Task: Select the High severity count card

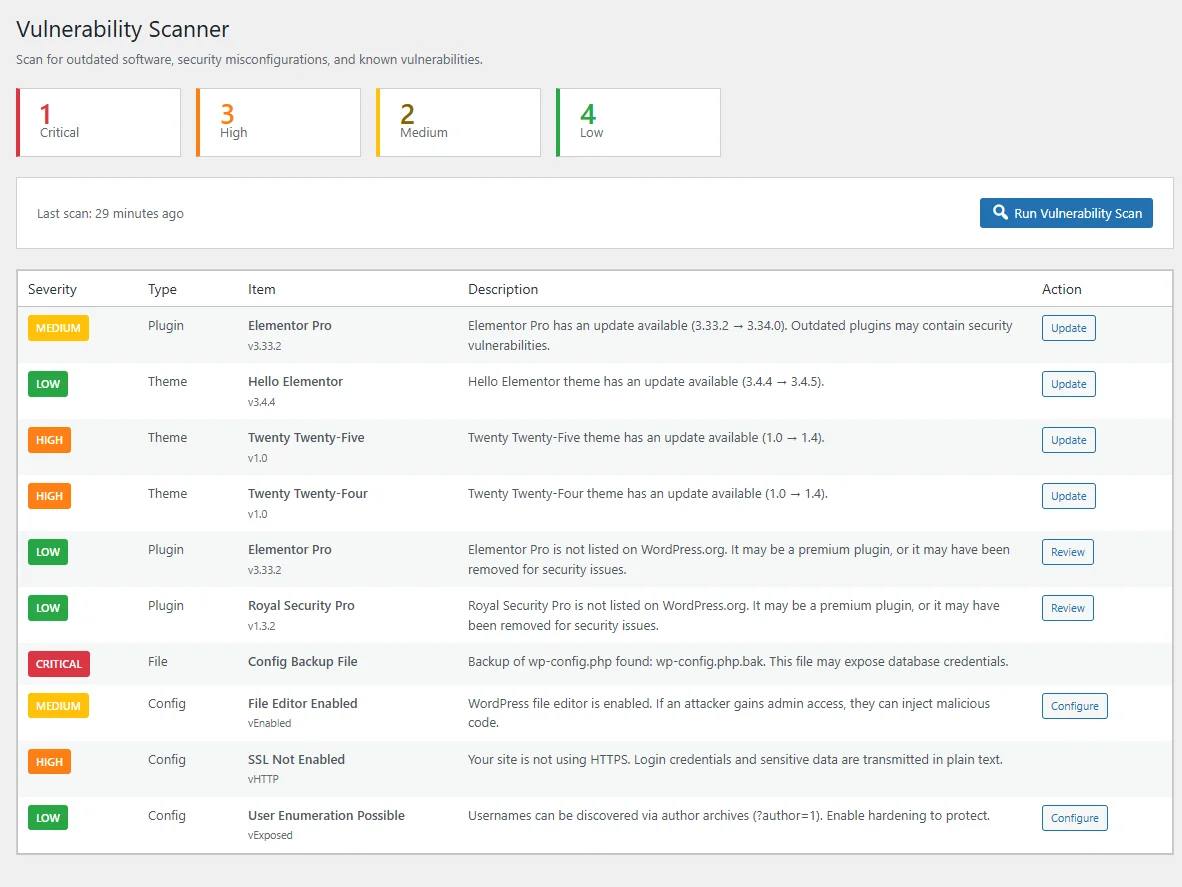Action: 278,122
